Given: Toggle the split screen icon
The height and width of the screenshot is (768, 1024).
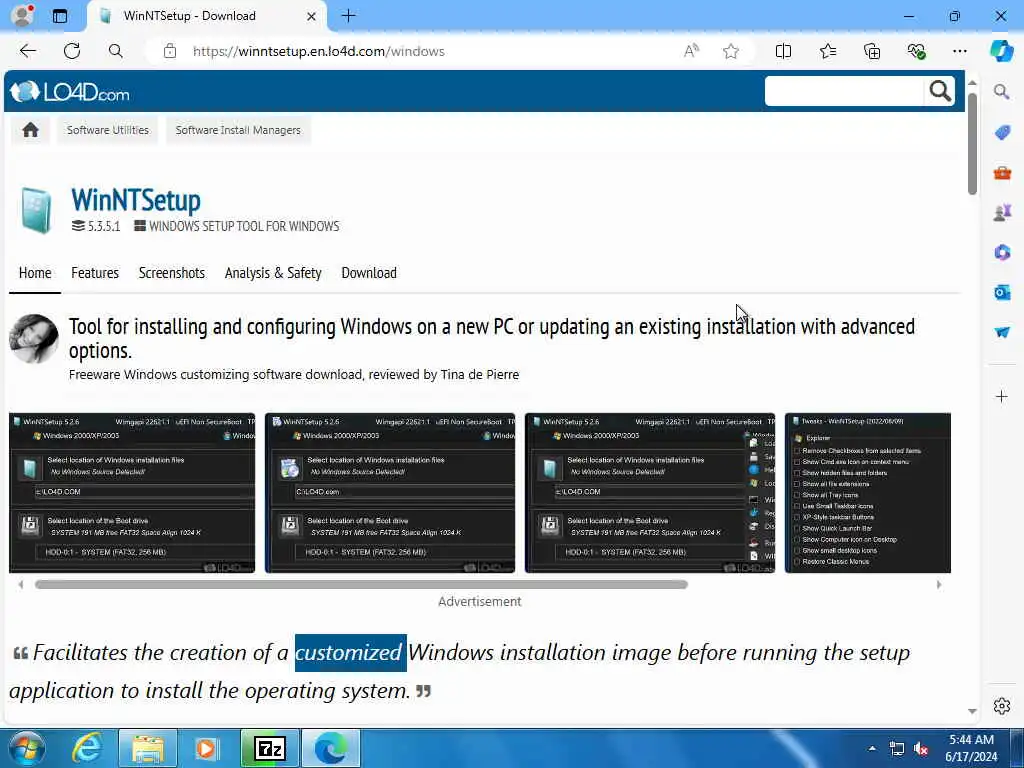Looking at the screenshot, I should 783,51.
